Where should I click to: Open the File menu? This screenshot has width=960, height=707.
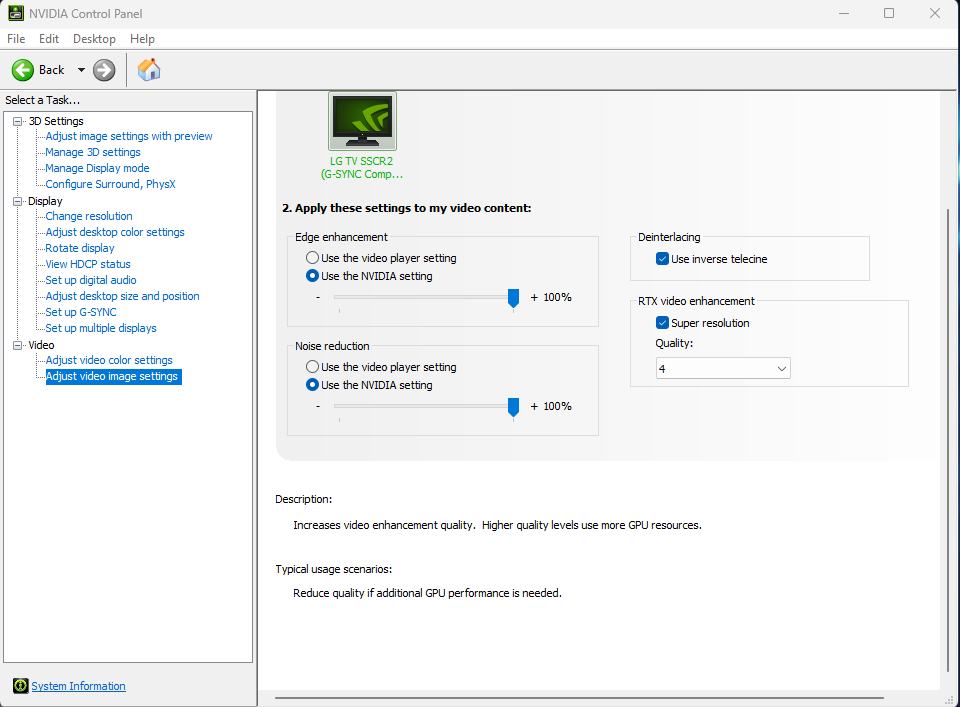16,39
